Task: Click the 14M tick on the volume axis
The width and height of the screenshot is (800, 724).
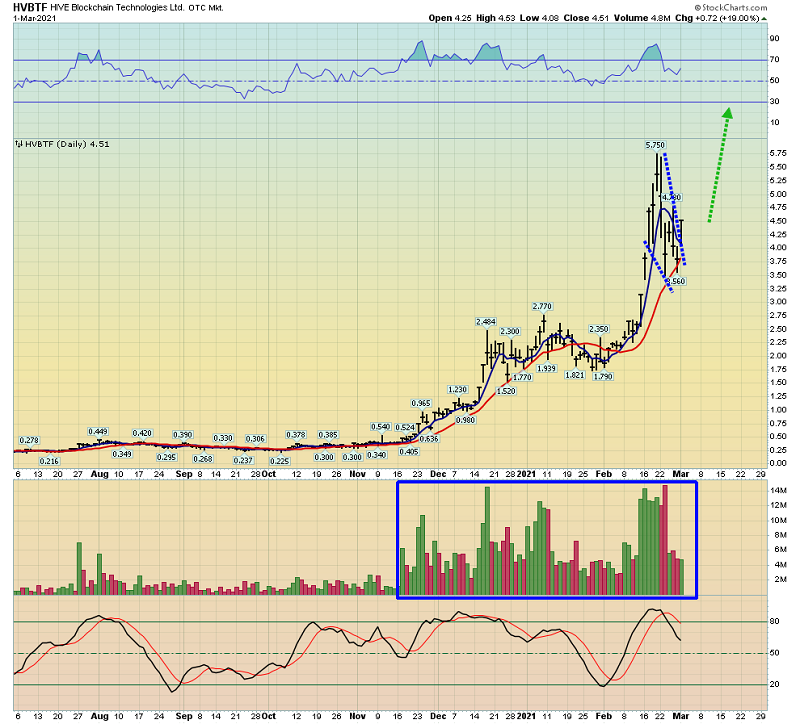Action: point(781,491)
